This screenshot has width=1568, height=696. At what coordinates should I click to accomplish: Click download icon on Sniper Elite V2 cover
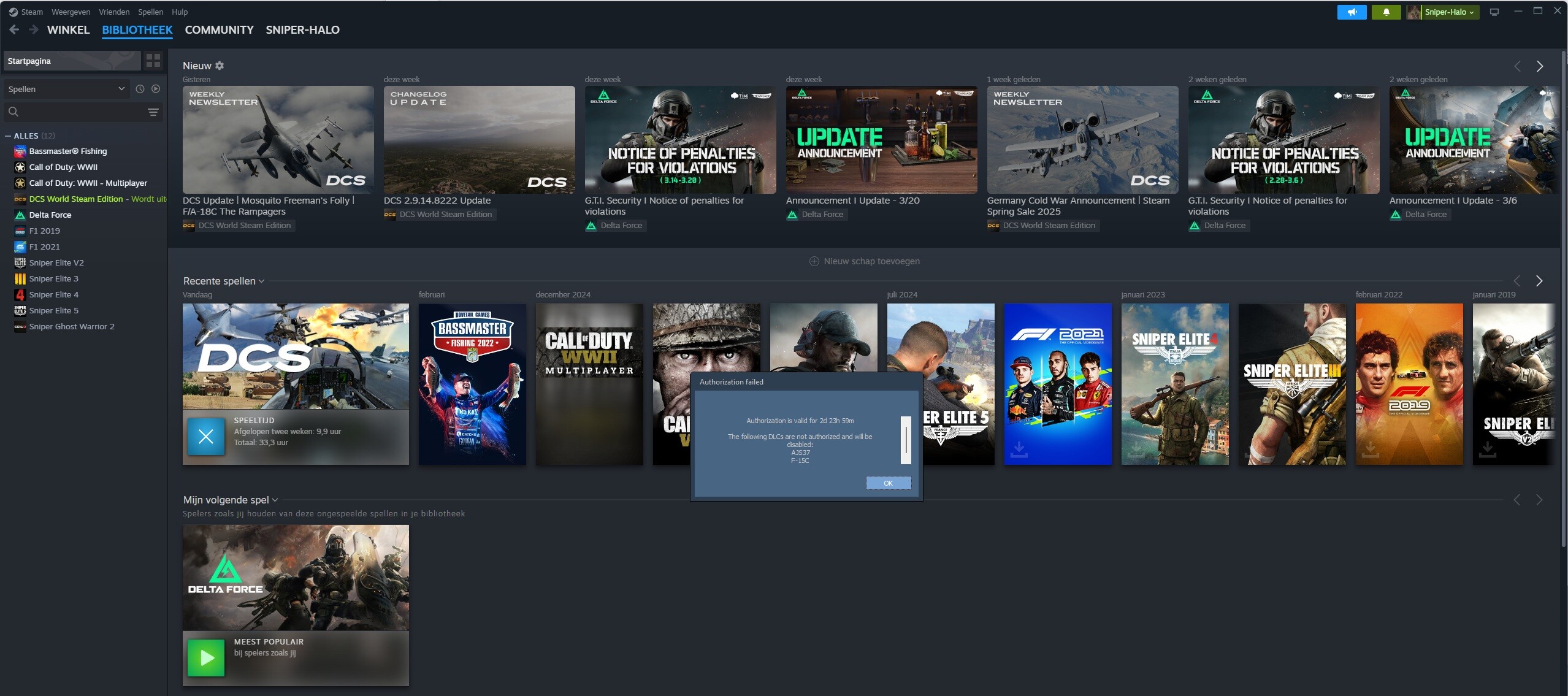point(1488,449)
